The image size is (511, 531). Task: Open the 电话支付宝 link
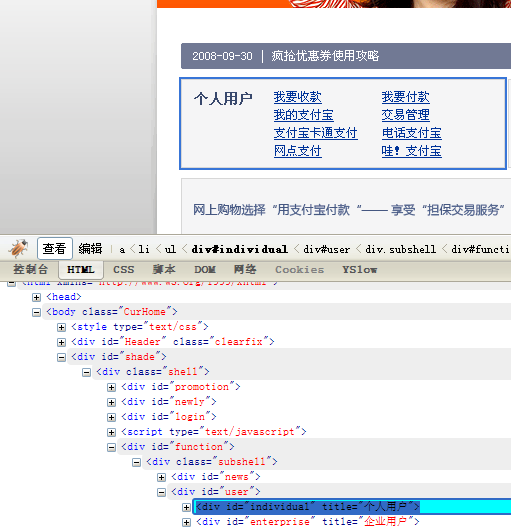click(x=412, y=133)
